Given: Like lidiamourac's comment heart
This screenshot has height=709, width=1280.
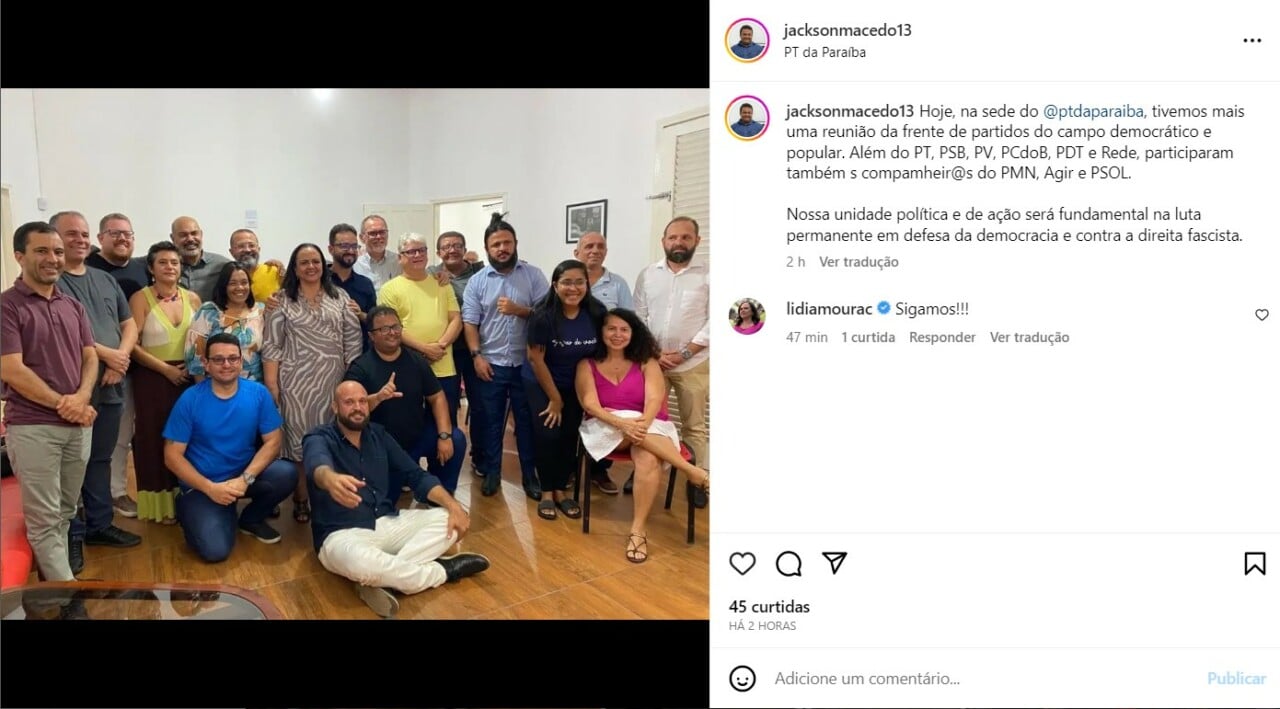Looking at the screenshot, I should tap(1262, 315).
